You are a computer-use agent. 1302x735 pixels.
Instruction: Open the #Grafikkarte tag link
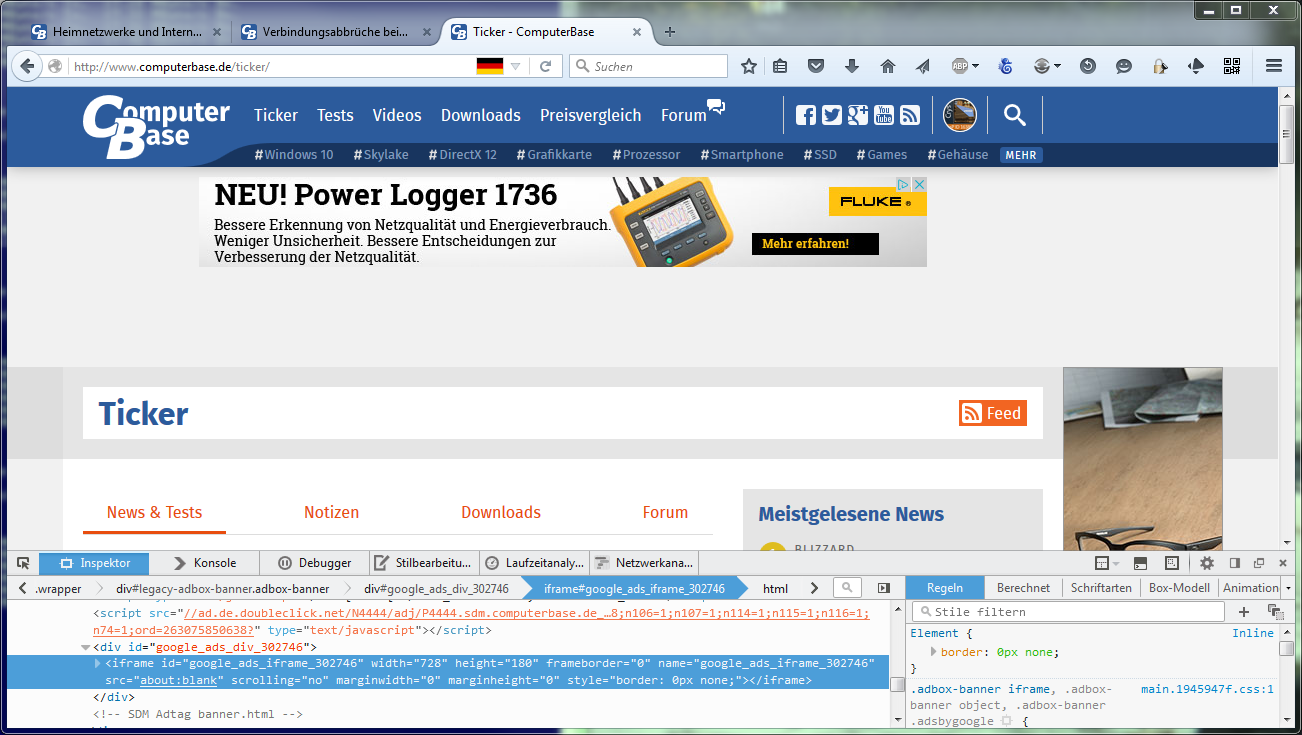554,155
